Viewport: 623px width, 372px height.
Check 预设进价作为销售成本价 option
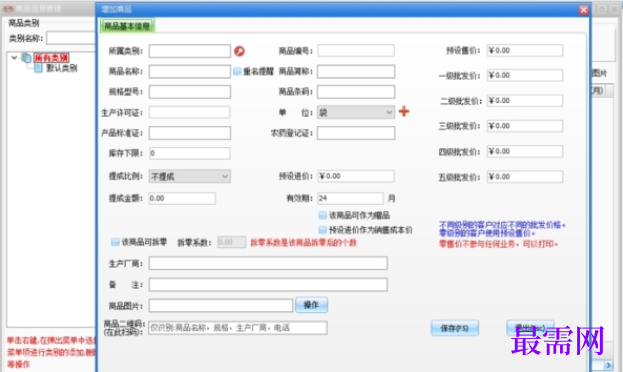[x=323, y=230]
